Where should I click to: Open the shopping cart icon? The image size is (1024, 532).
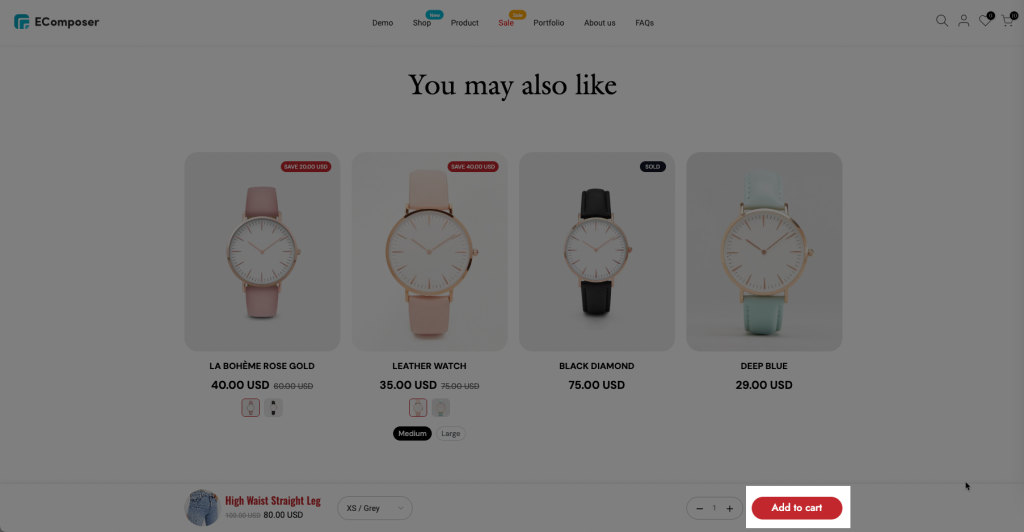(x=1007, y=21)
